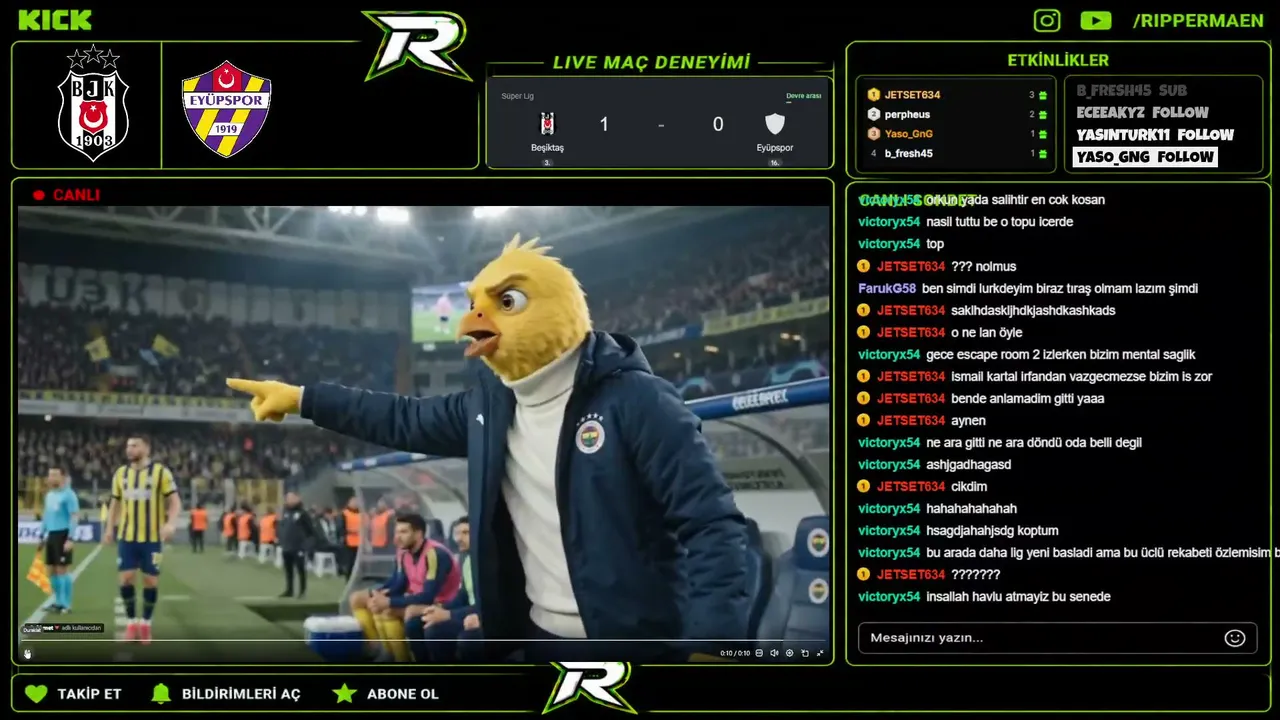
Task: Click the LIVE MAÇ DENEYİMİ heading
Action: coord(651,62)
